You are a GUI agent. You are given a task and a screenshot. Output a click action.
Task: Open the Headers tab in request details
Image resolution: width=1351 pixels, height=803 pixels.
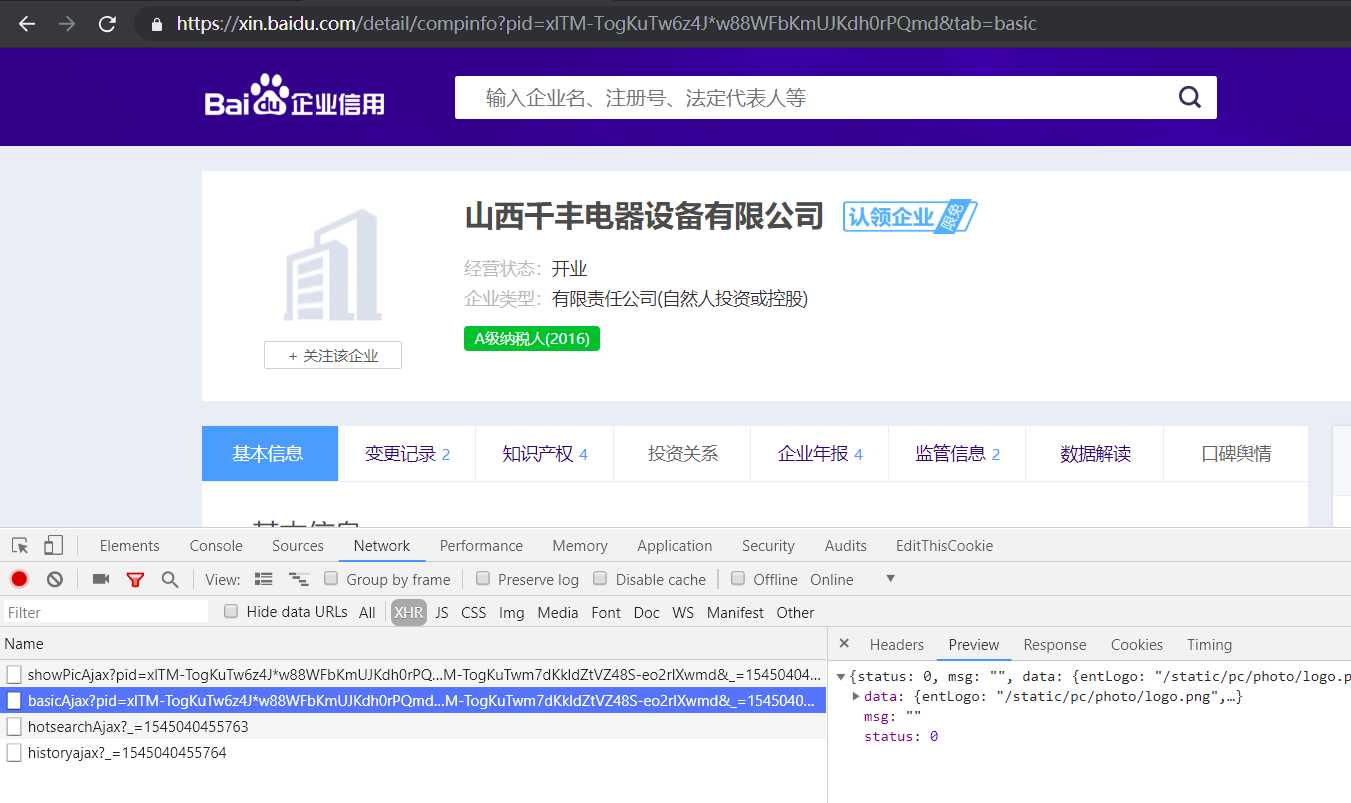click(896, 644)
